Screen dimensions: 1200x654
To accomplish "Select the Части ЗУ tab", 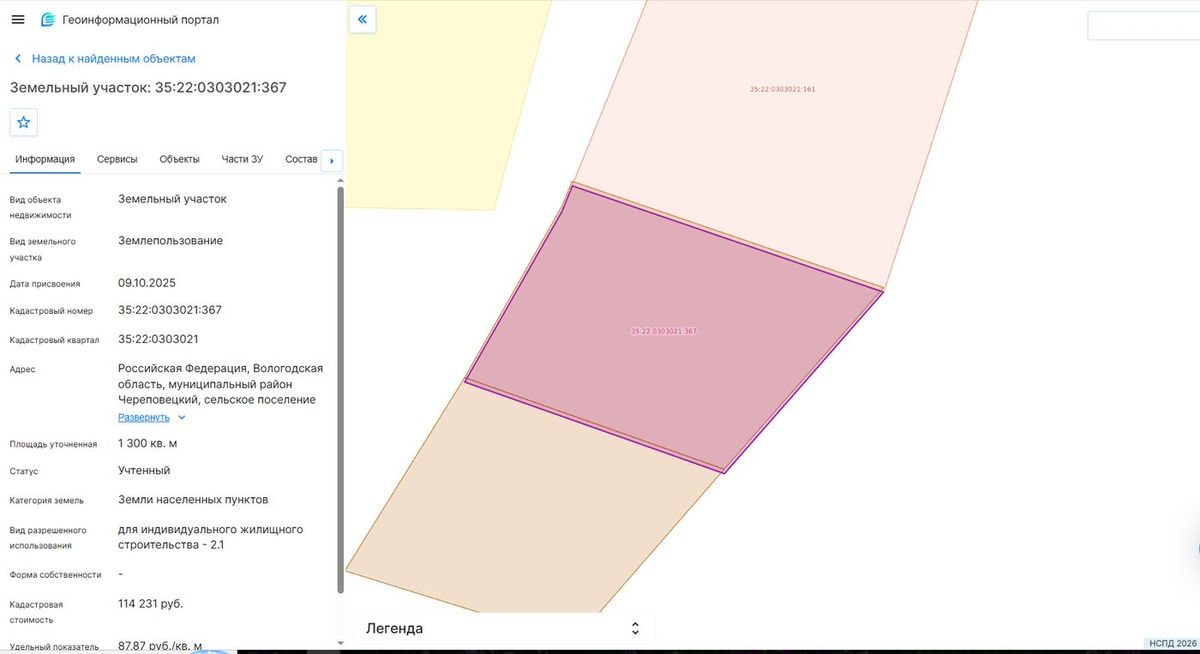I will 242,159.
